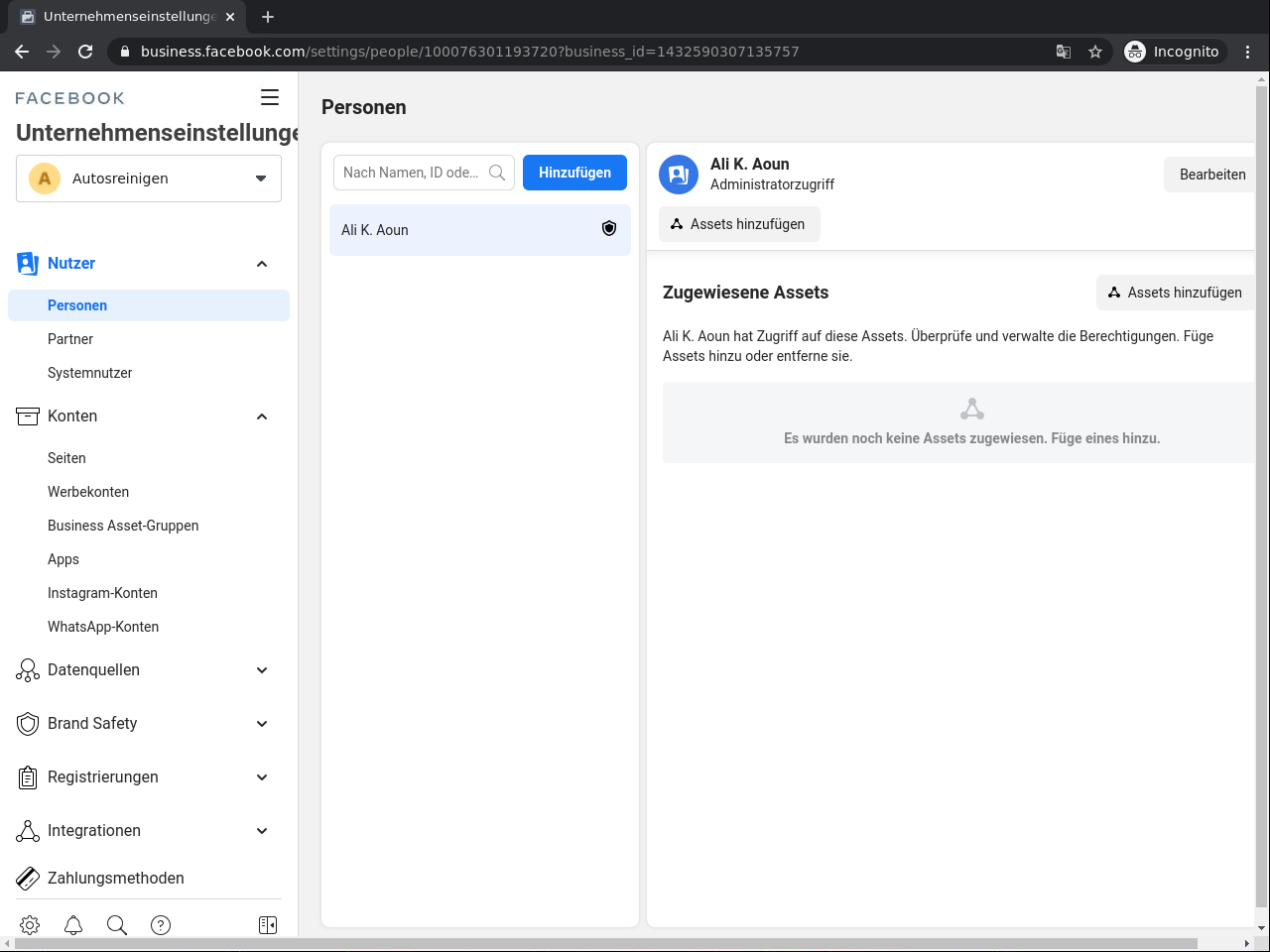The width and height of the screenshot is (1270, 952).
Task: Click the Nutzer section label
Action: click(71, 264)
